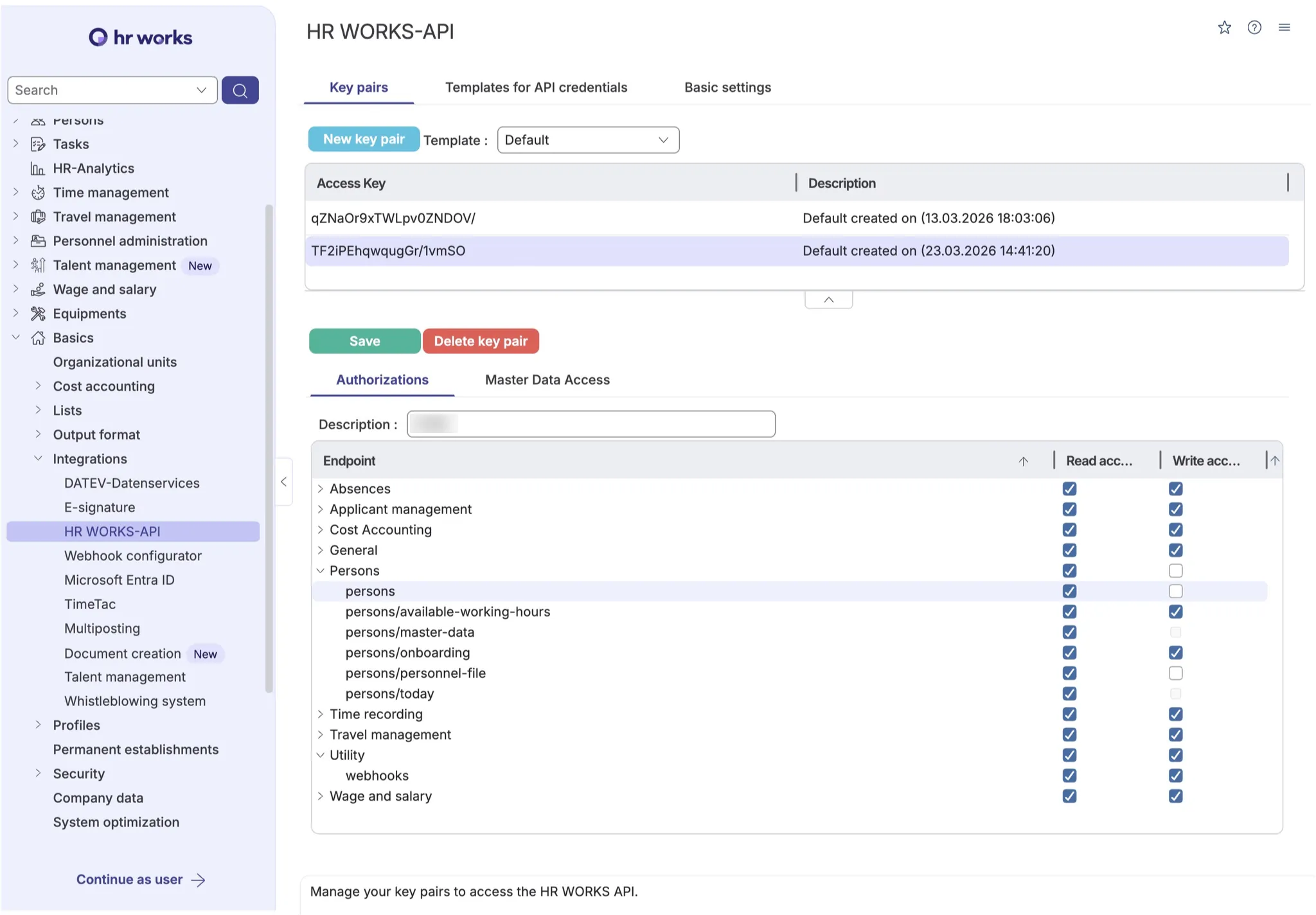Screen dimensions: 1316x915
Task: Expand Cost accounting in sidebar
Action: (x=38, y=386)
